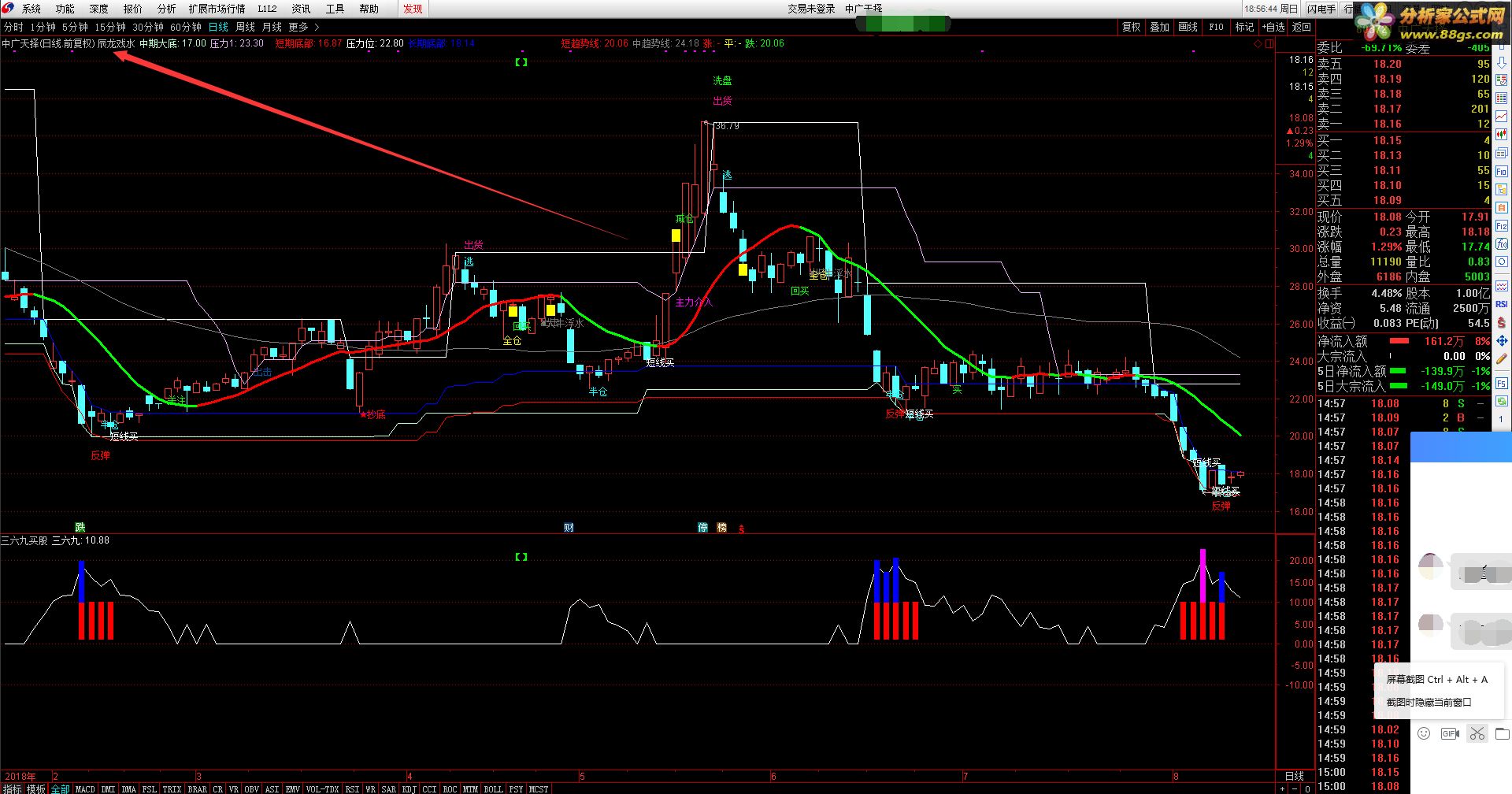This screenshot has width=1512, height=794.
Task: Click the checklist sidebar icon
Action: click(1502, 80)
